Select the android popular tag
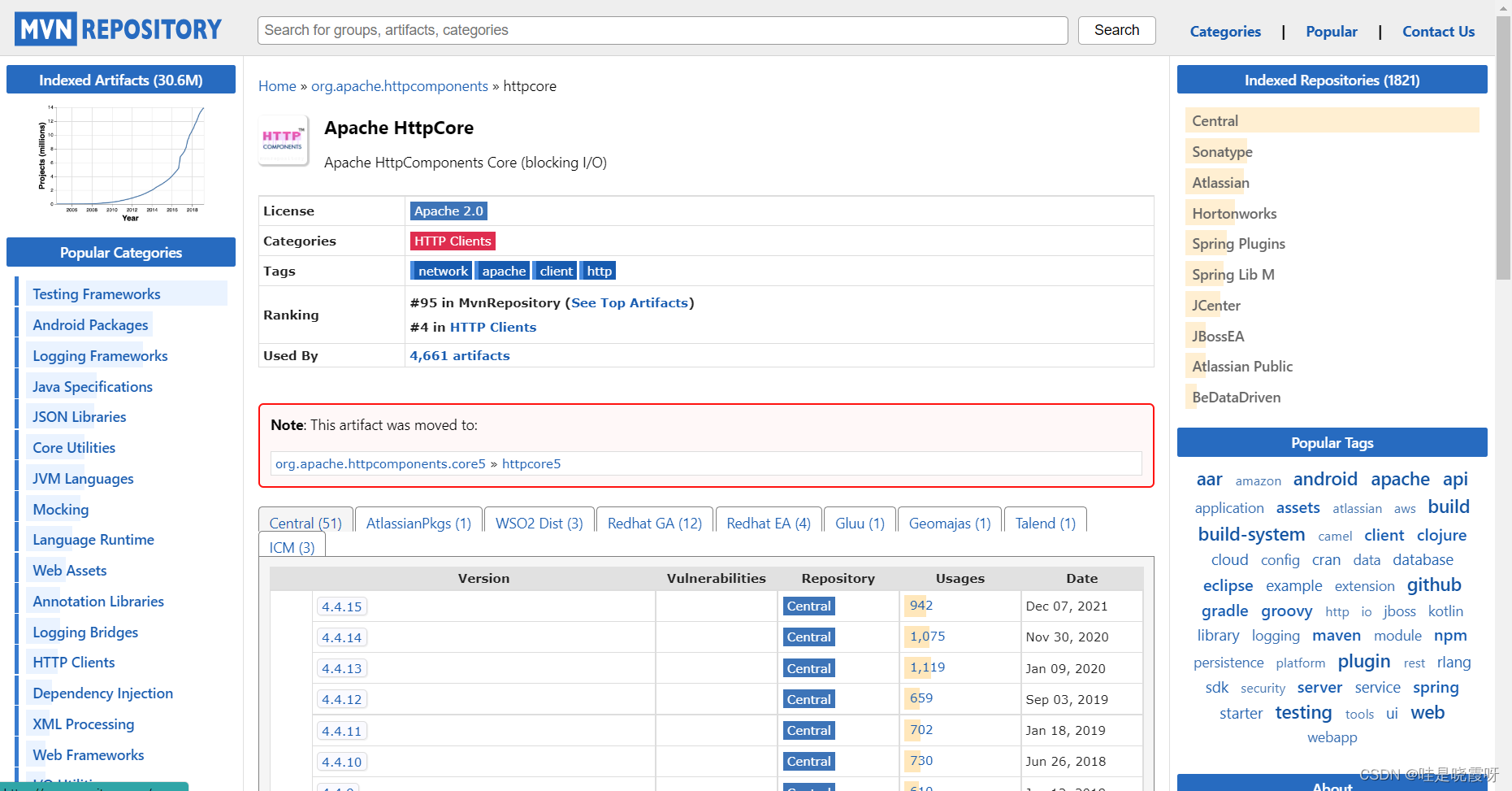Viewport: 1512px width, 791px height. pos(1325,479)
